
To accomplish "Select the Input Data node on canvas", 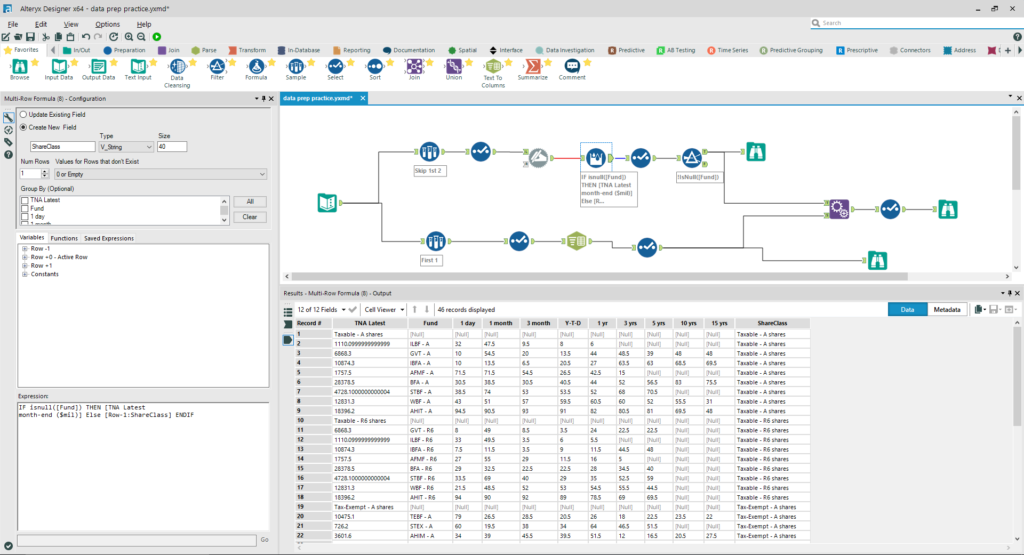I will tap(326, 203).
